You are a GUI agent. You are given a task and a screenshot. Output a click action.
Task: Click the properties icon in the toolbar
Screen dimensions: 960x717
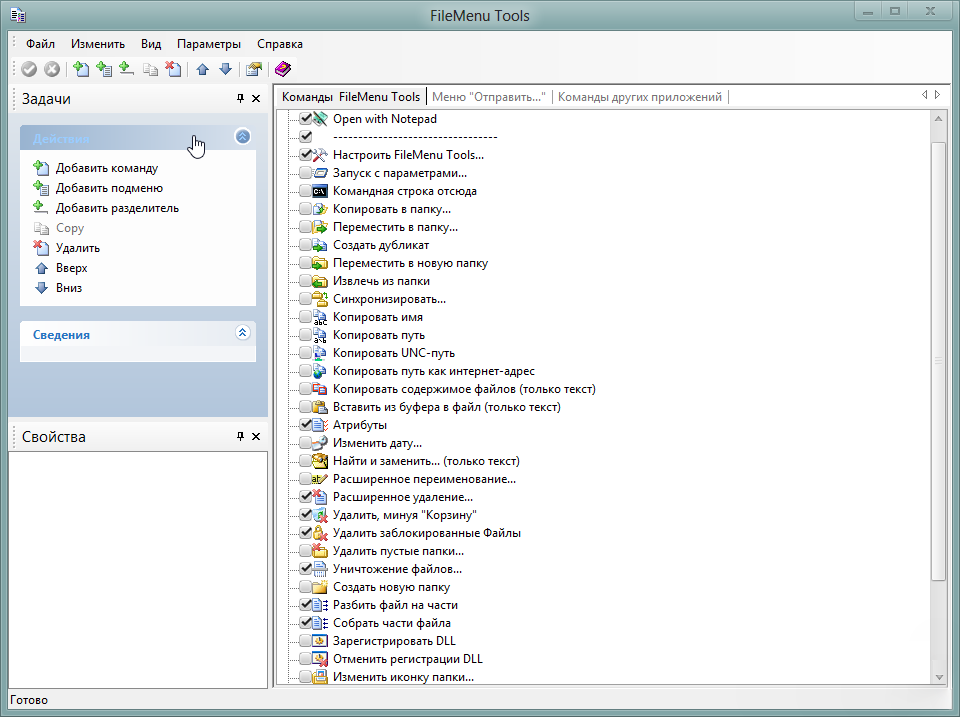click(254, 69)
